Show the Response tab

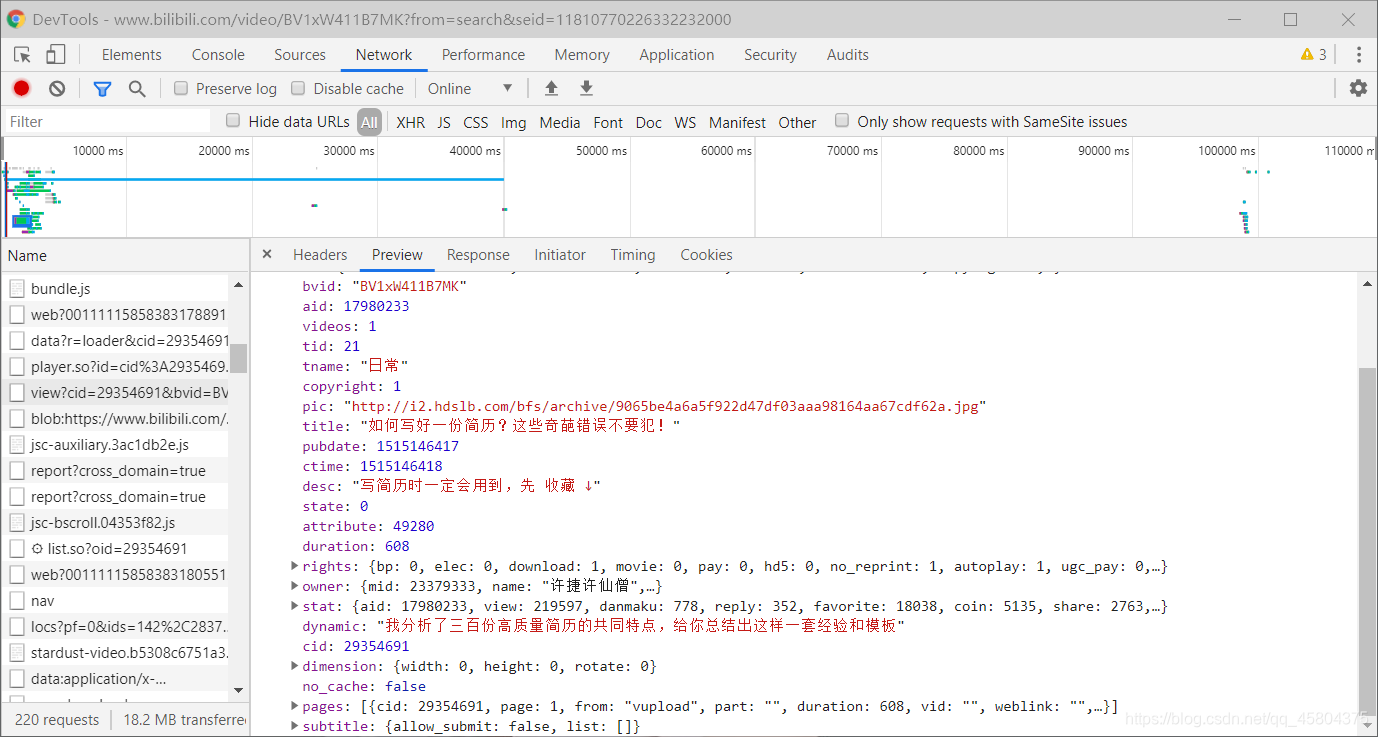pos(478,255)
